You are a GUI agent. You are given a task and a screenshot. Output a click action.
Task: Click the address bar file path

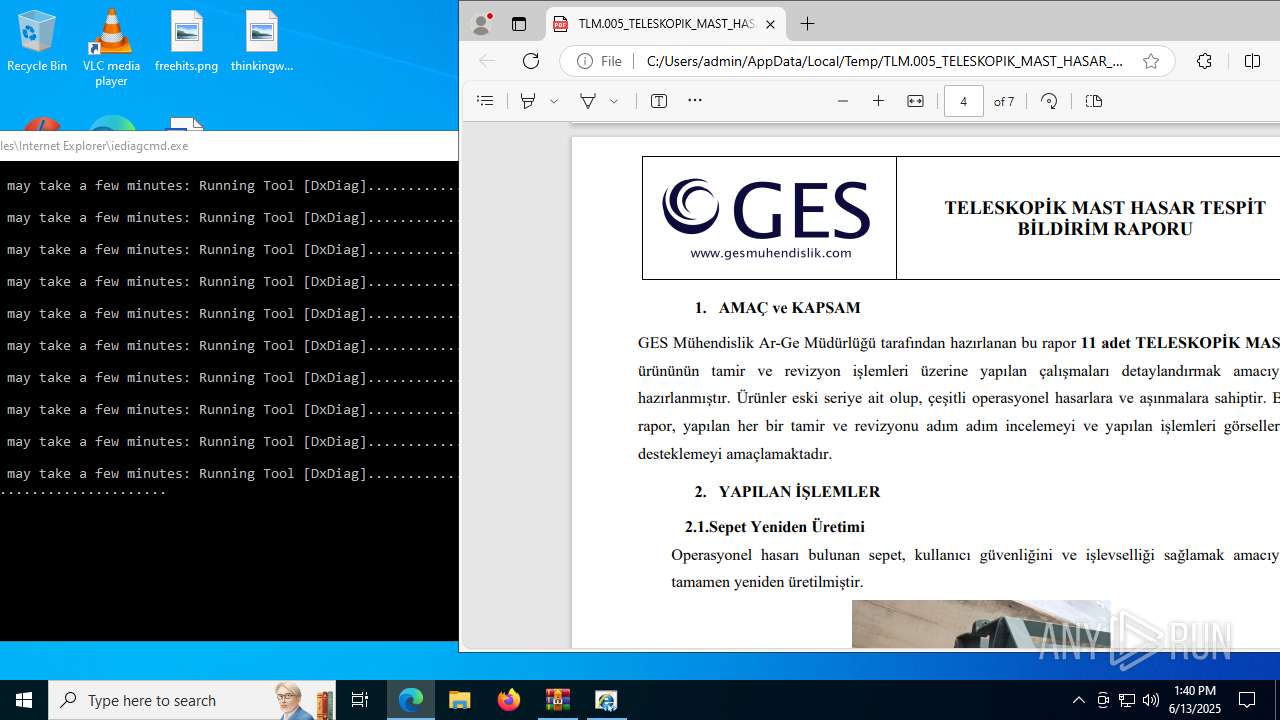tap(885, 61)
